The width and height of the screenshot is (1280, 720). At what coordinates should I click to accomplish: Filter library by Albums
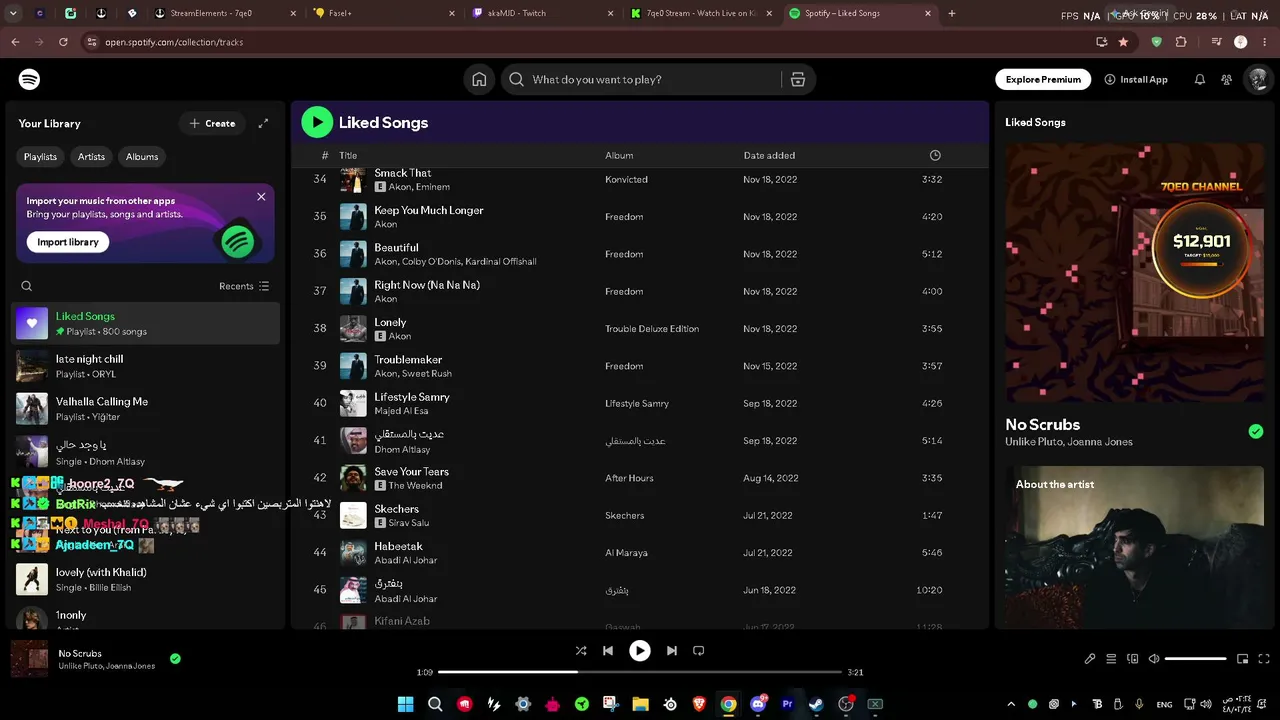tap(142, 157)
